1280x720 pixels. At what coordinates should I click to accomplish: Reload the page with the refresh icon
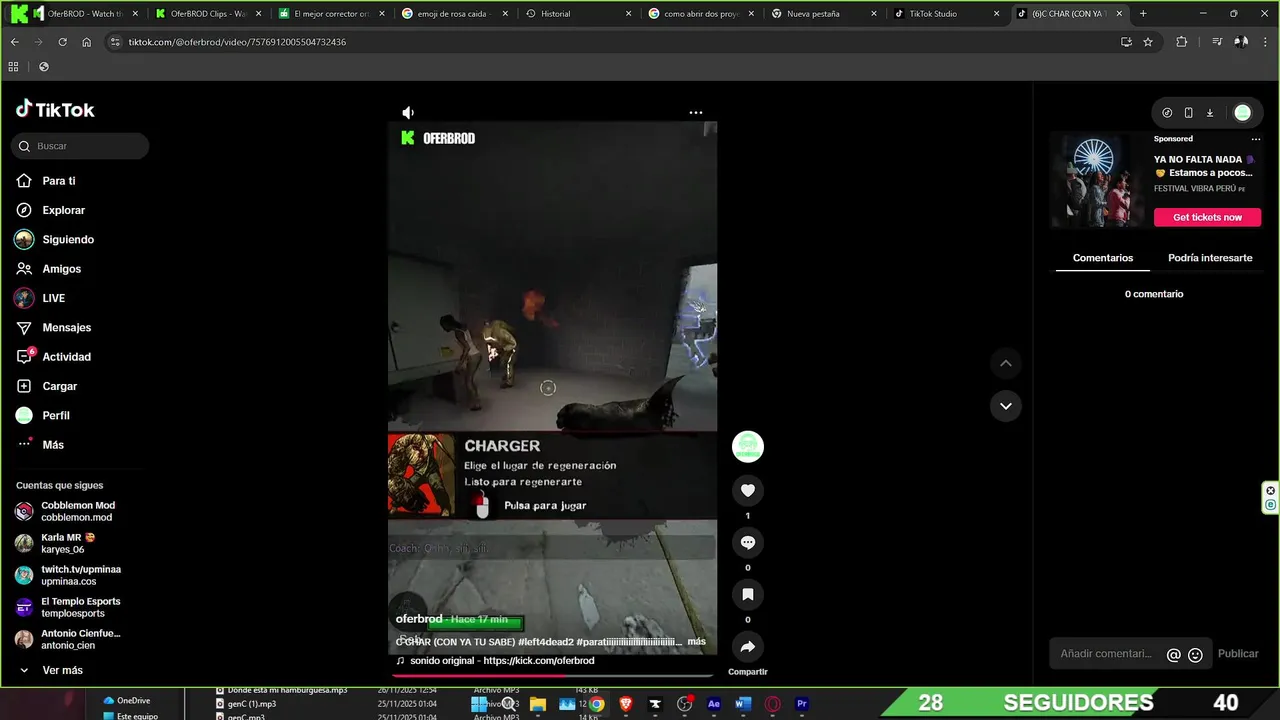pyautogui.click(x=62, y=42)
